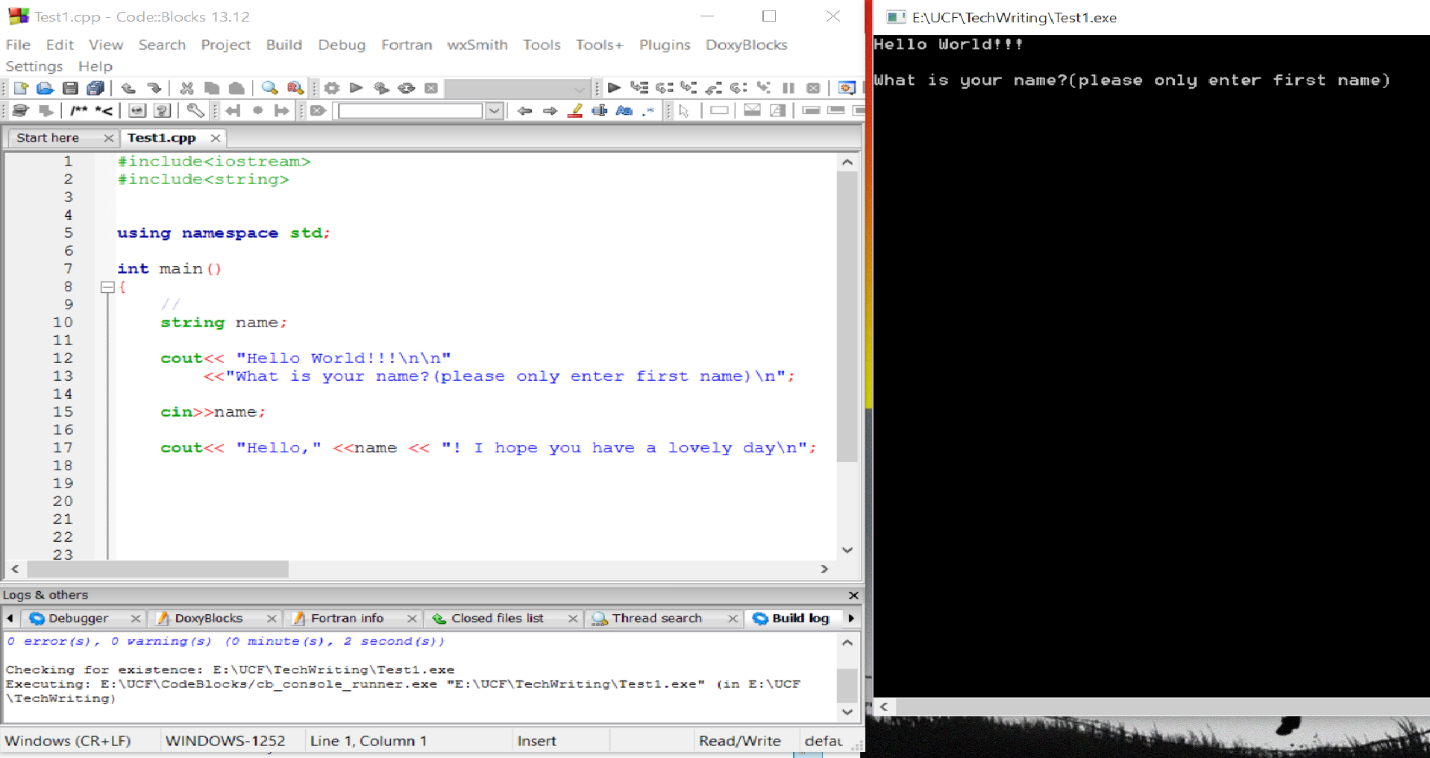Open the compiler target dropdown
1430x758 pixels.
(x=579, y=88)
